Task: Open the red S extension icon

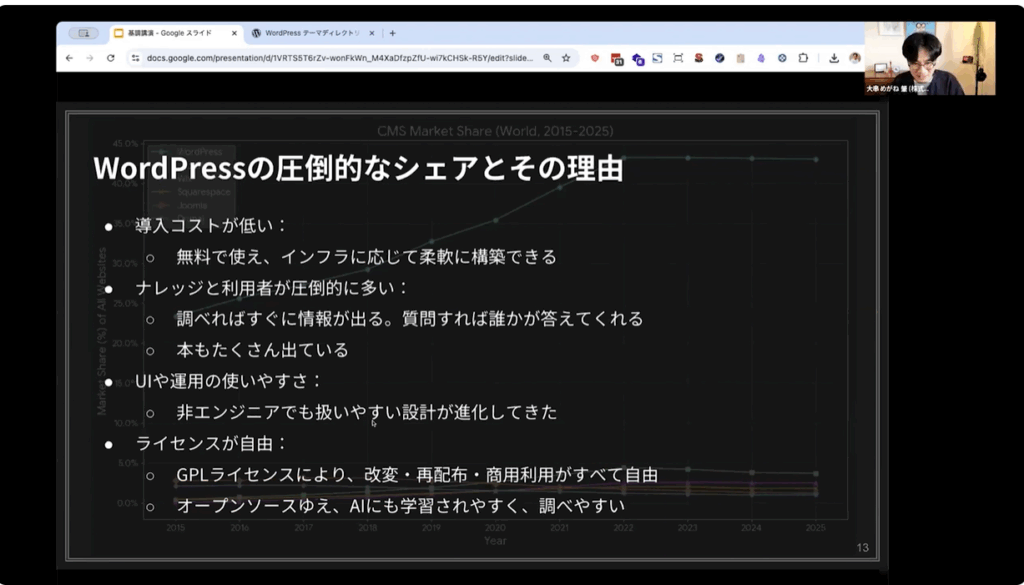Action: coord(699,58)
